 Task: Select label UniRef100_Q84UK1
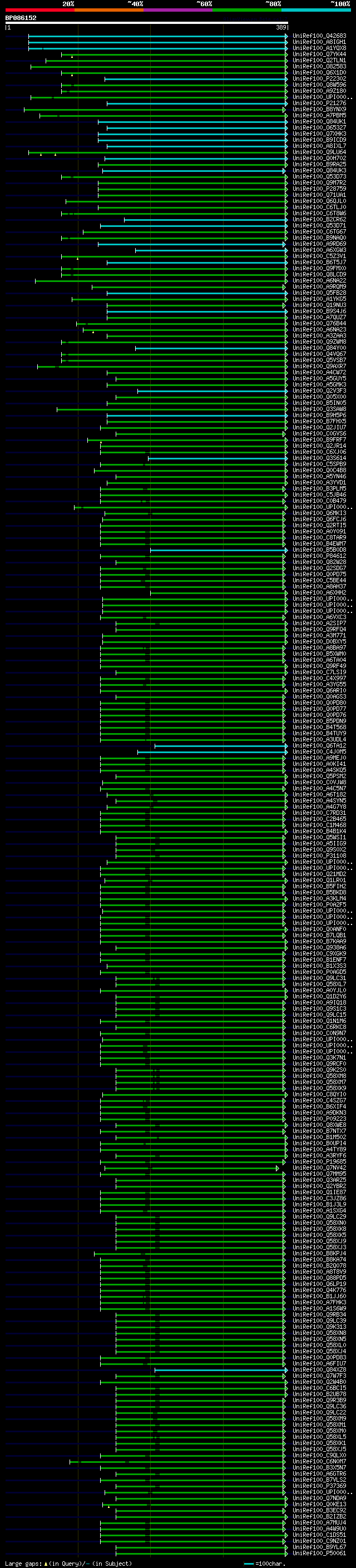(319, 122)
